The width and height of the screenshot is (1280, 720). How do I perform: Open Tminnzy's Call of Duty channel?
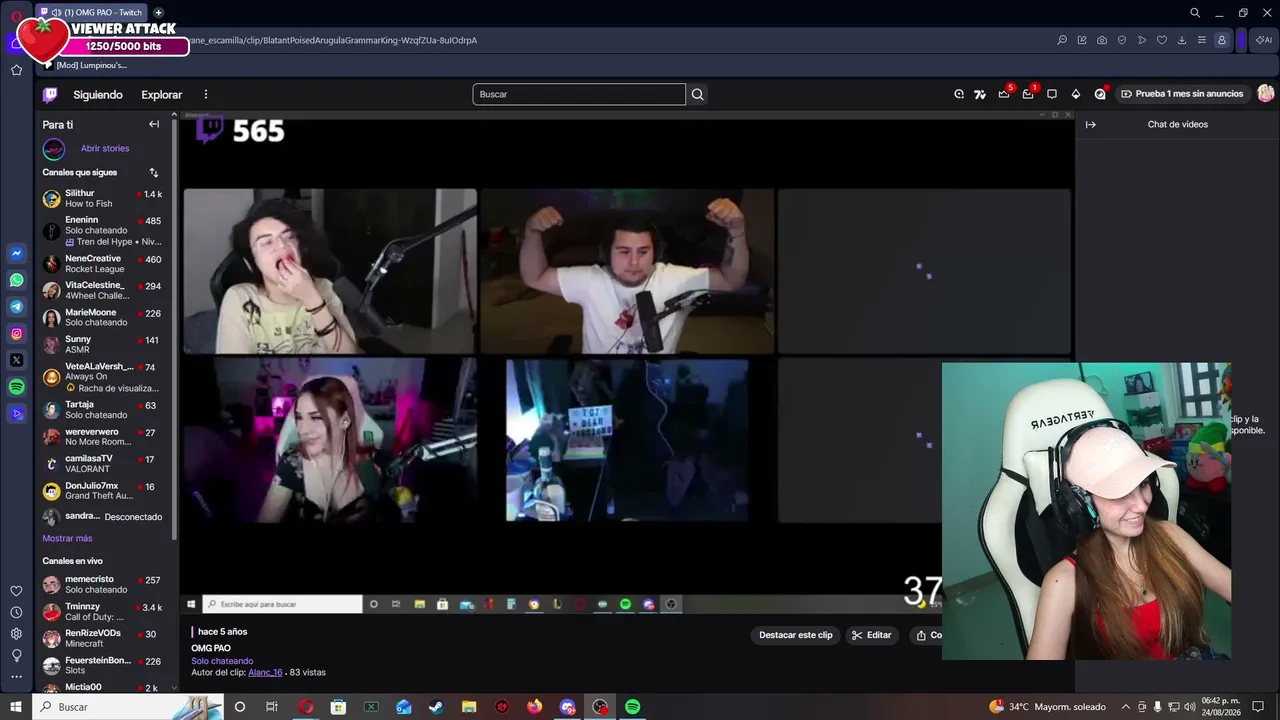tap(103, 611)
